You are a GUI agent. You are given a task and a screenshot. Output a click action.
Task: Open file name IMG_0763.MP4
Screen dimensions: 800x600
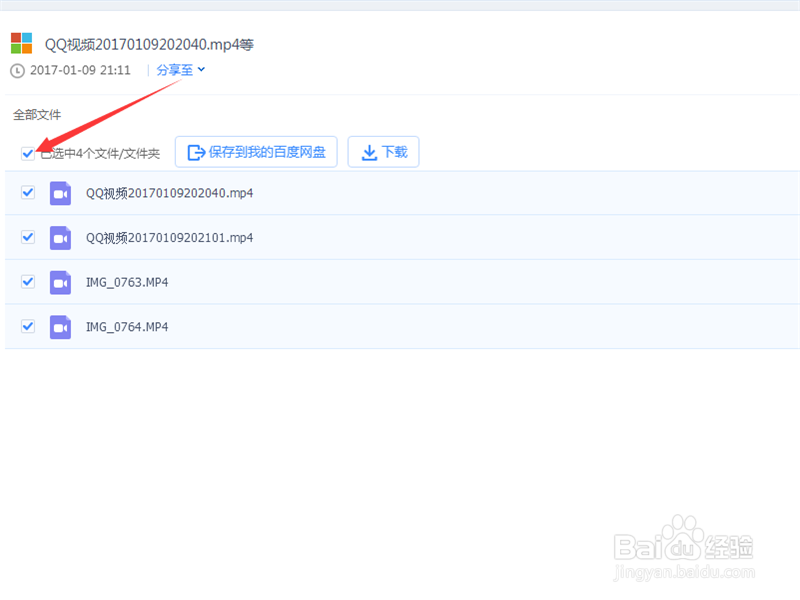127,282
